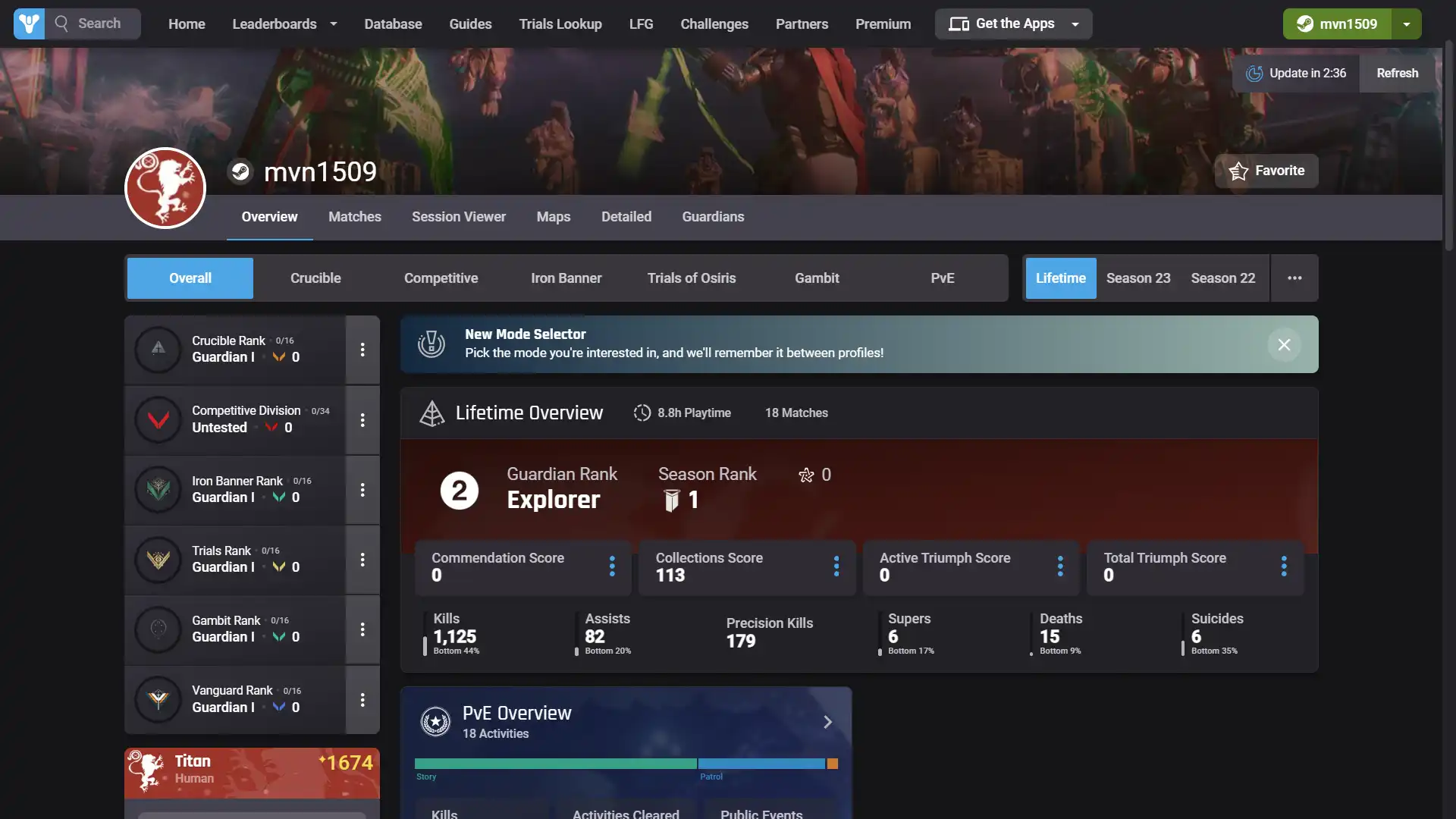Click the Trials Rank emblem icon
This screenshot has width=1456, height=819.
pos(158,560)
